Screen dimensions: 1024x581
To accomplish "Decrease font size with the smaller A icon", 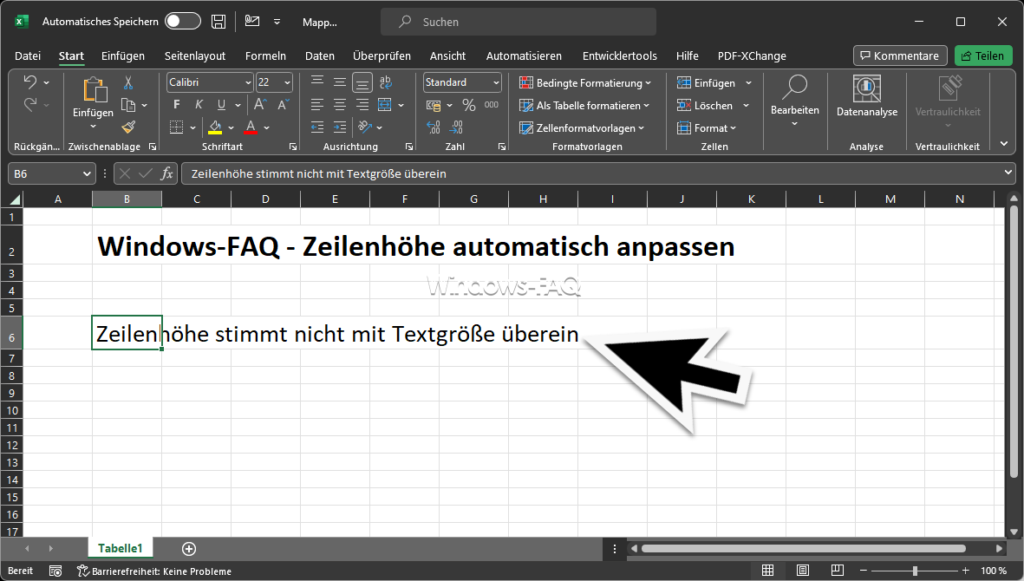I will click(x=283, y=104).
